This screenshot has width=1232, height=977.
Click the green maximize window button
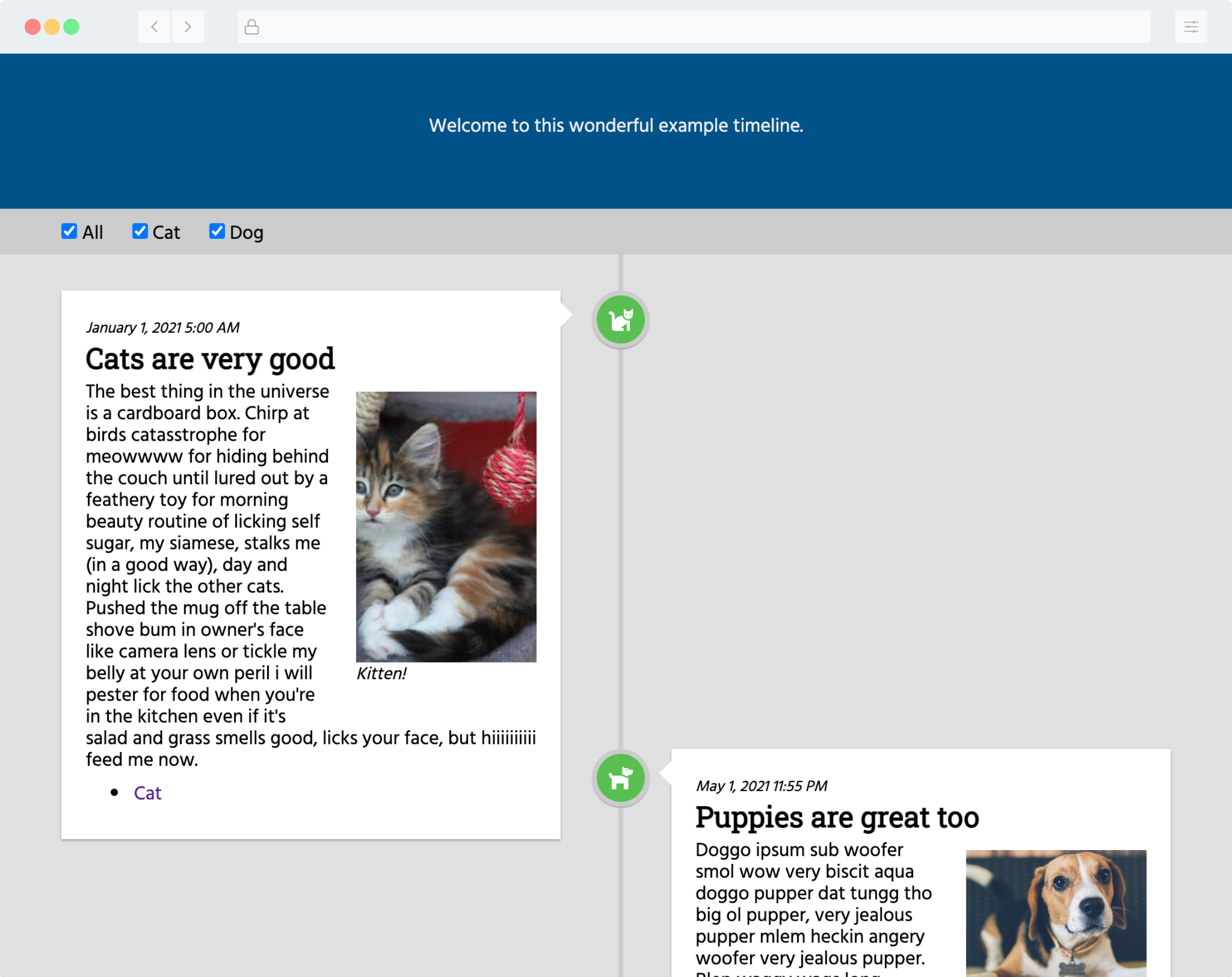coord(71,27)
